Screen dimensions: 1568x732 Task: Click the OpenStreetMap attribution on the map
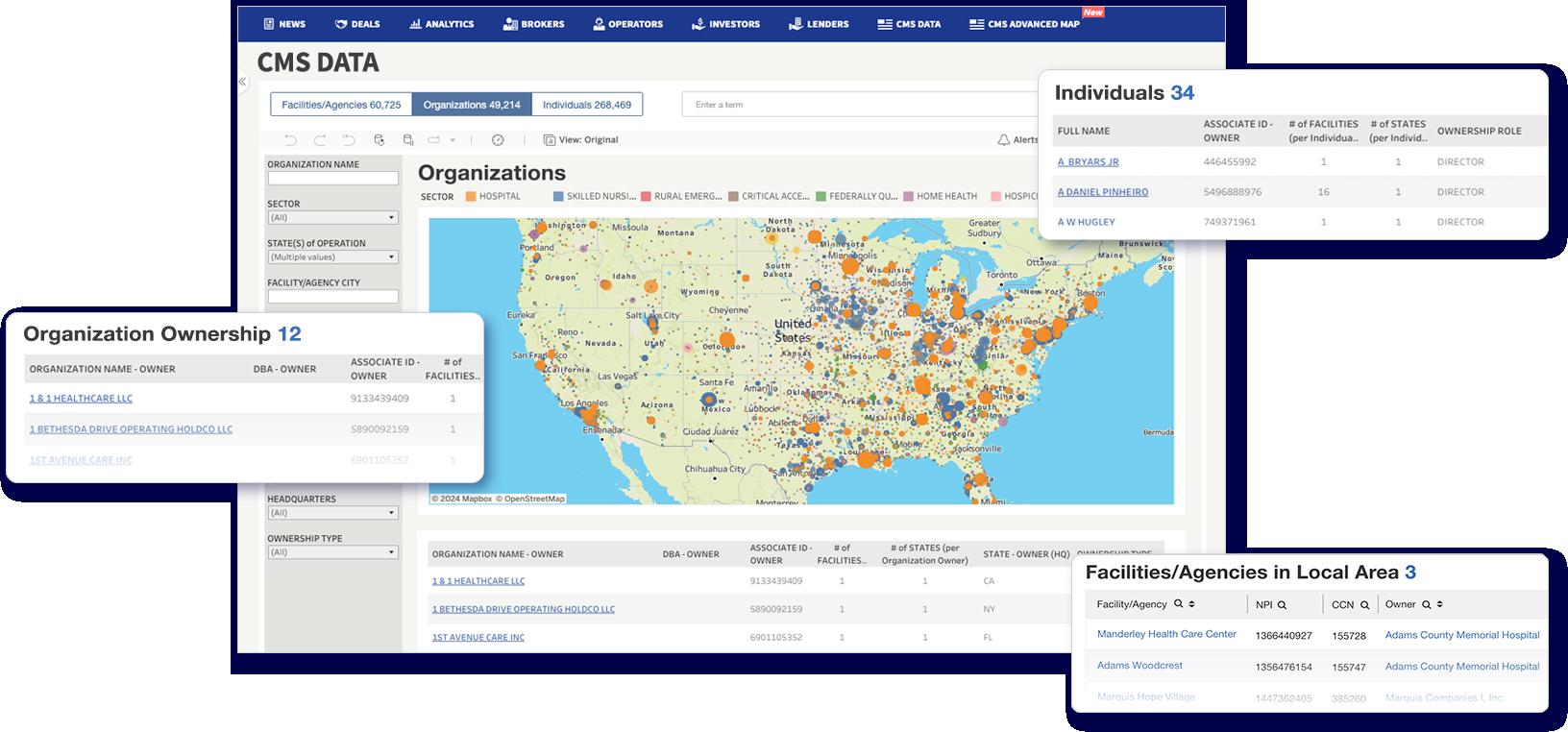530,499
